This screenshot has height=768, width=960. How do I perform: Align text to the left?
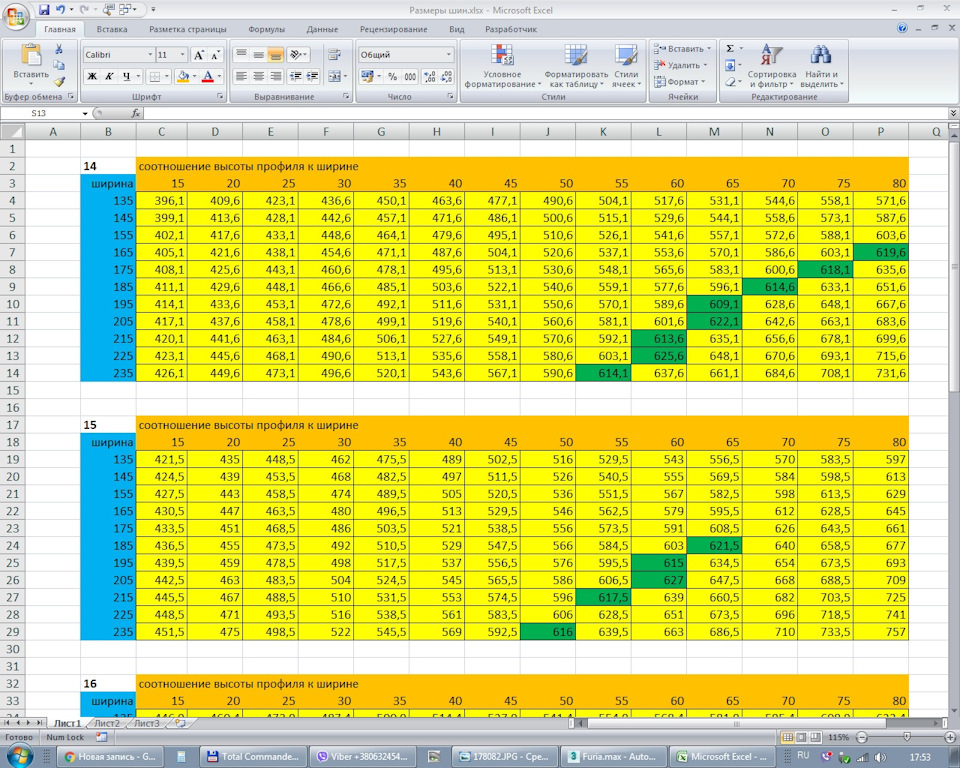[x=242, y=77]
